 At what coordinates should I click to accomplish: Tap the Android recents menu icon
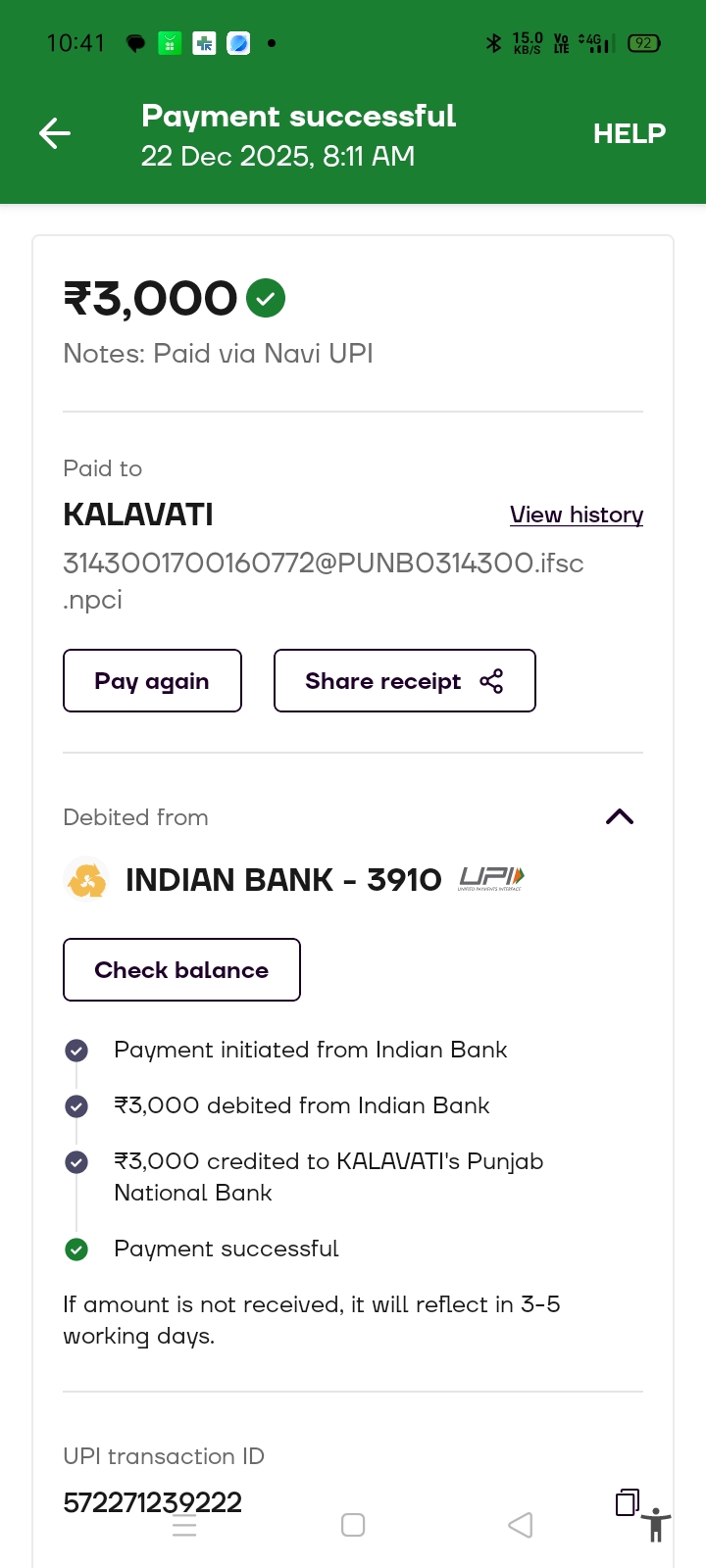(184, 1525)
